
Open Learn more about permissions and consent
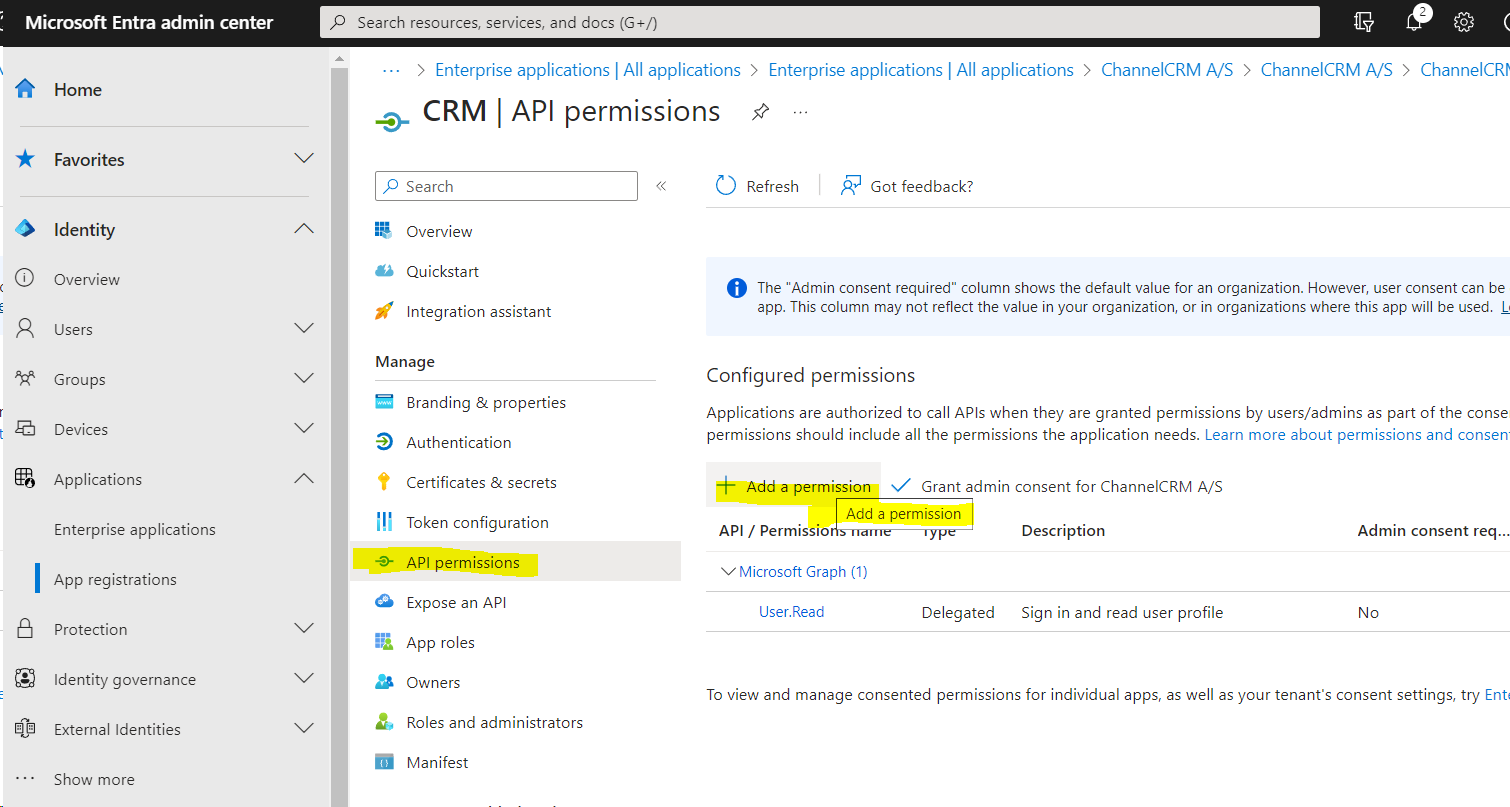[1357, 434]
